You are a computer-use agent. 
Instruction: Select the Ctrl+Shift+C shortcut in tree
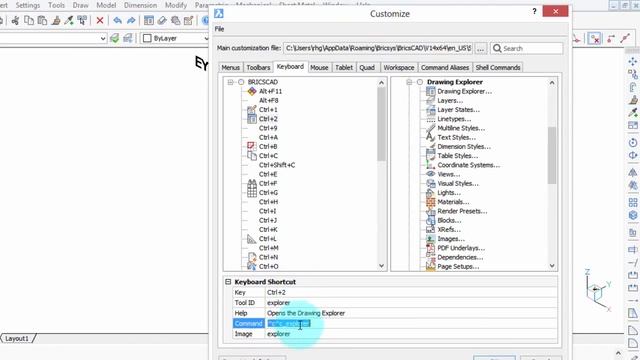click(277, 165)
